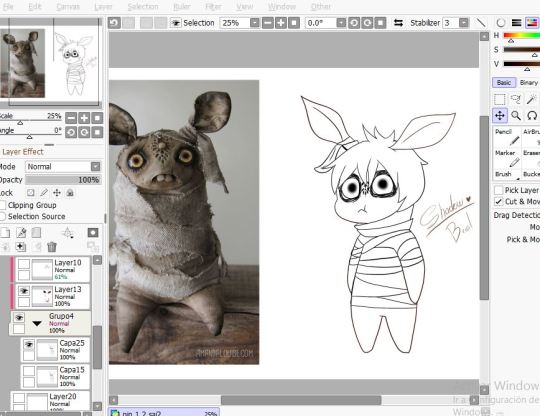Select the Magic Wand tool
This screenshot has width=540, height=416.
(531, 100)
